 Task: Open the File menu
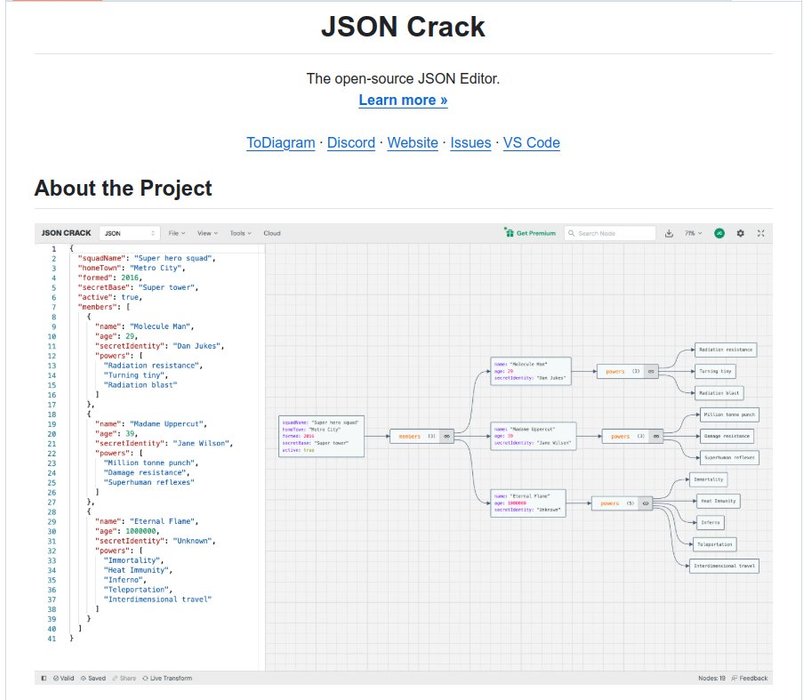click(x=176, y=233)
